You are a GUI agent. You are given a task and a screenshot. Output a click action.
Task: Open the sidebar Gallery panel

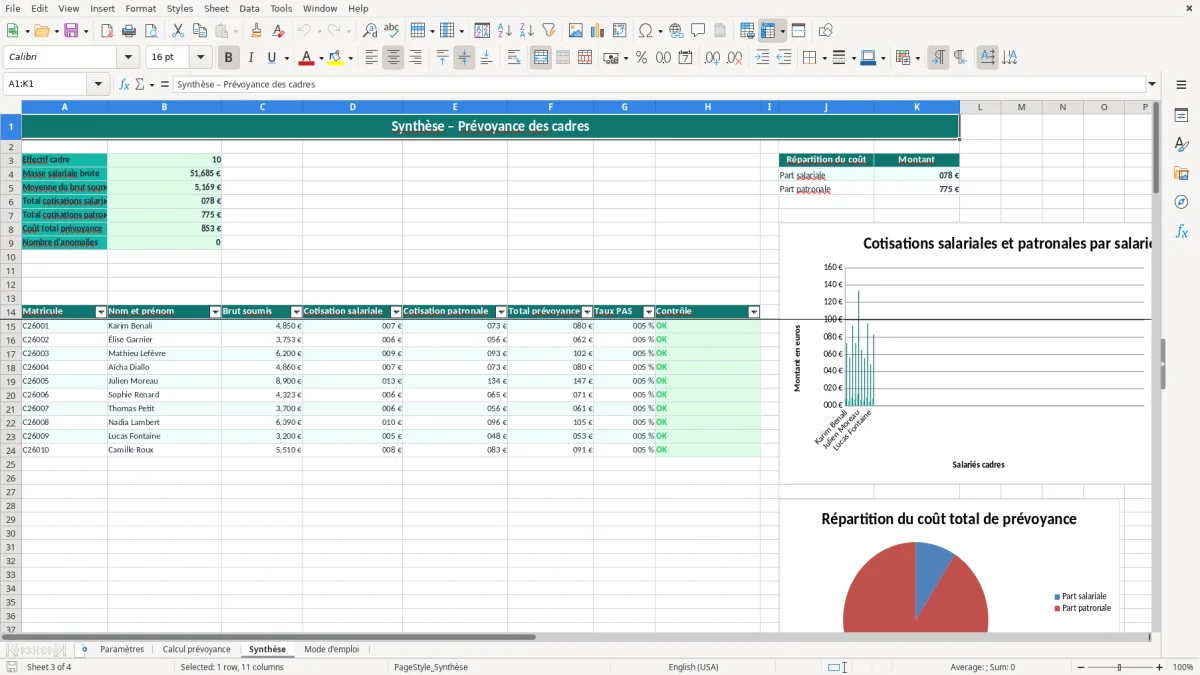[x=1181, y=174]
